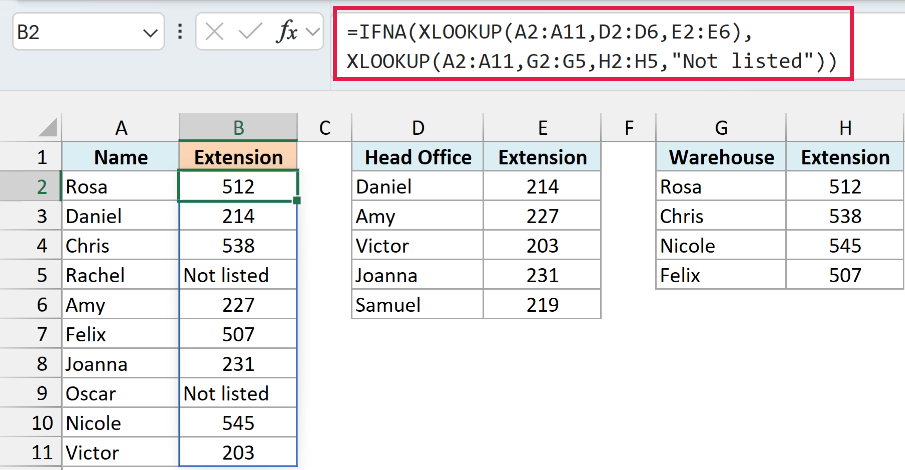The height and width of the screenshot is (470, 905).
Task: Click extension 219 next to Samuel
Action: coord(543,305)
